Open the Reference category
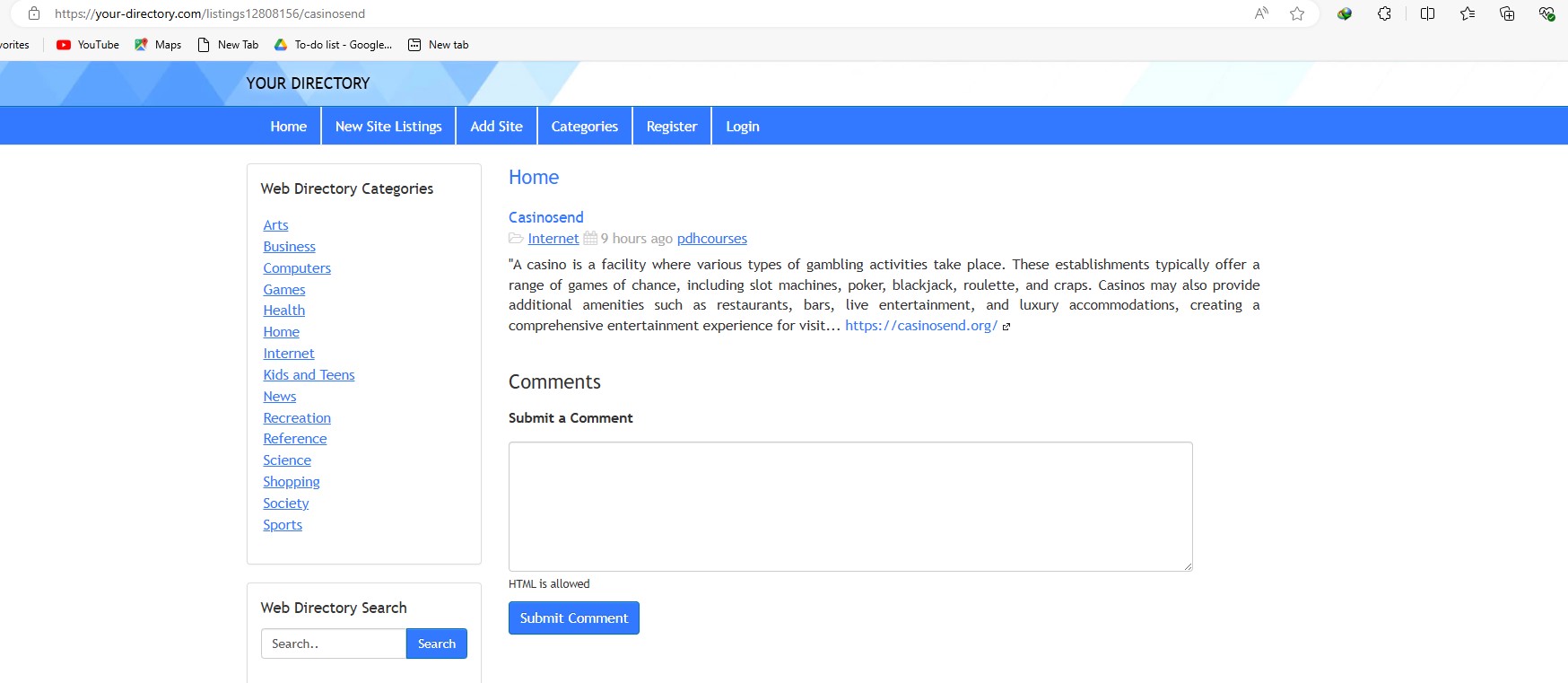The image size is (1568, 683). [x=295, y=439]
